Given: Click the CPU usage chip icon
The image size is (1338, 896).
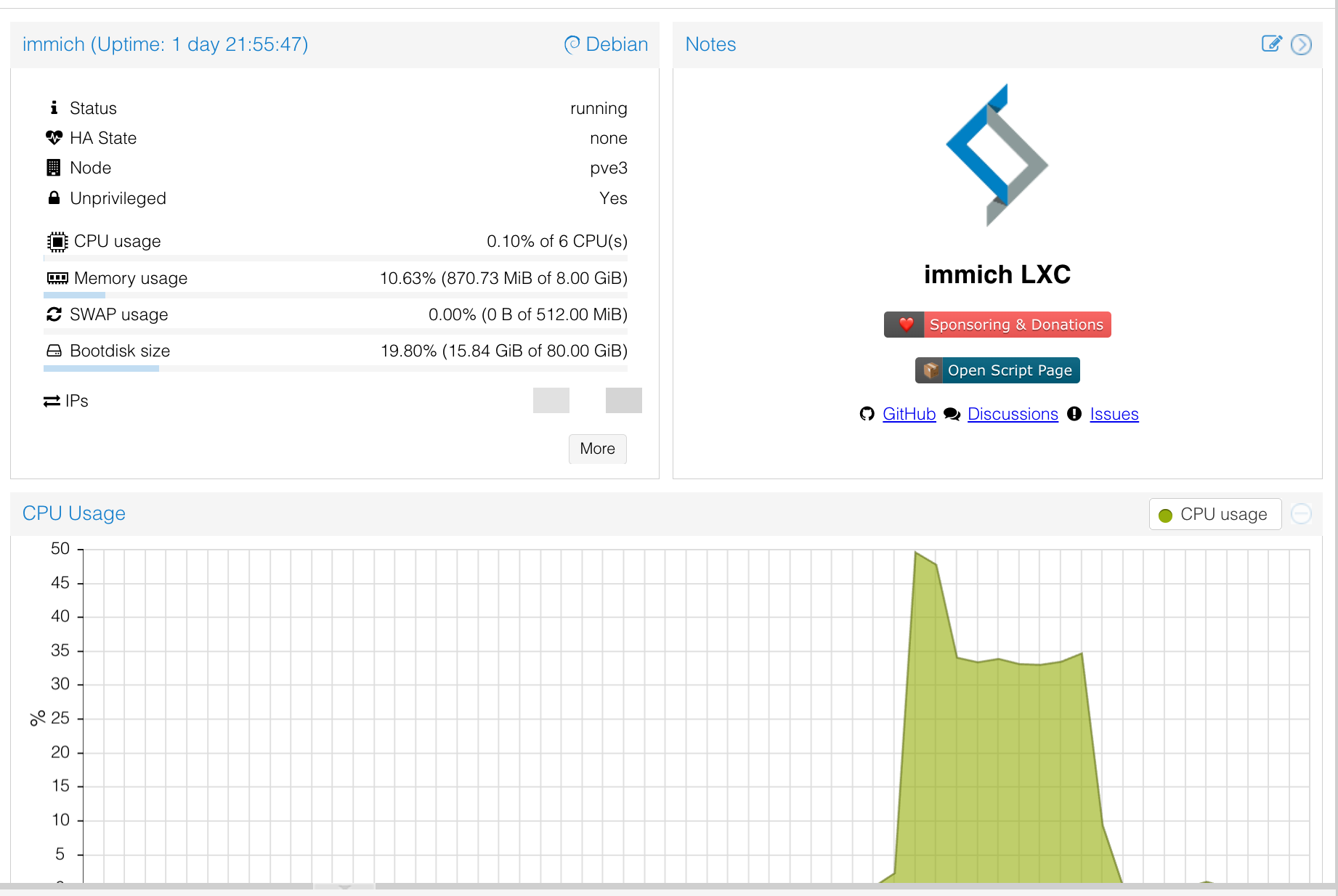Looking at the screenshot, I should pos(57,241).
